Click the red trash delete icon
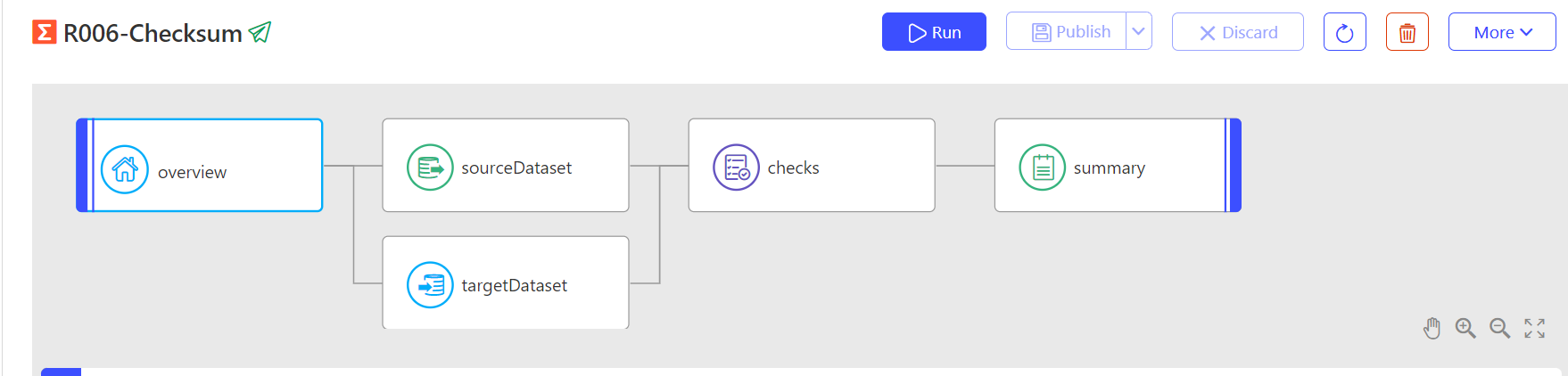The width and height of the screenshot is (1568, 376). tap(1407, 33)
